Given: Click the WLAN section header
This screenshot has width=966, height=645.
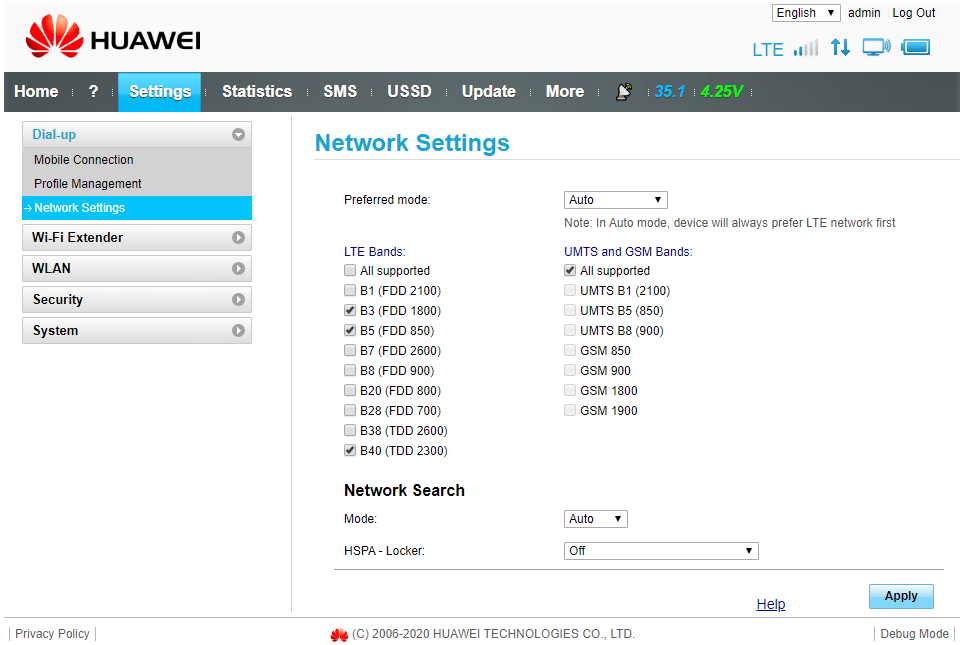Looking at the screenshot, I should (x=137, y=269).
